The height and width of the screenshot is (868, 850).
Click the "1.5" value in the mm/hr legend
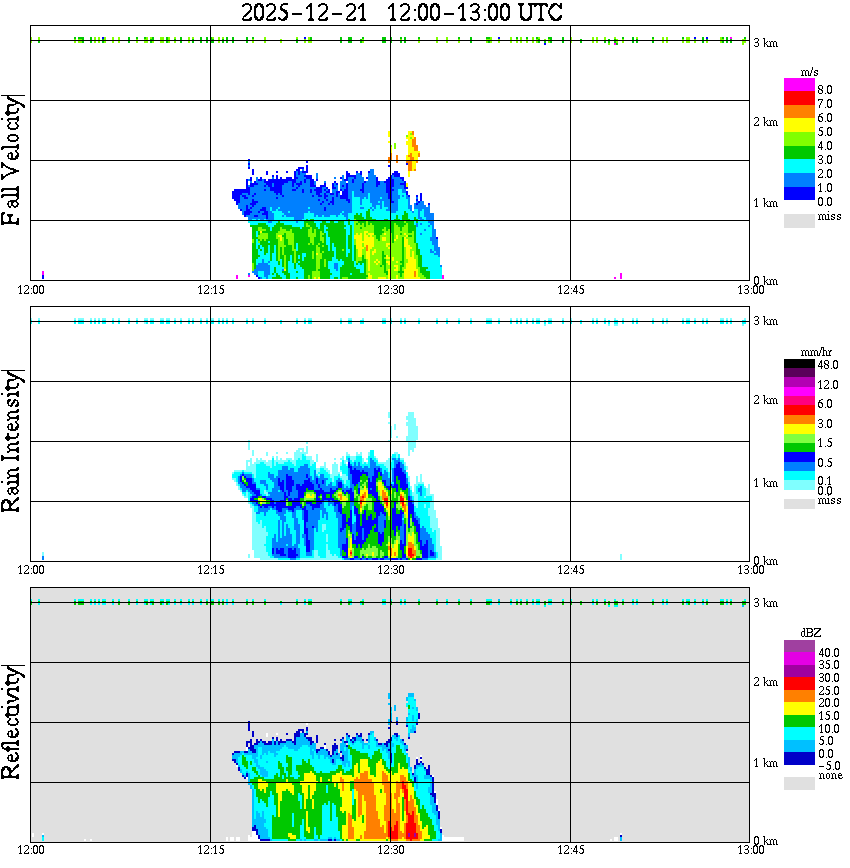tap(825, 443)
